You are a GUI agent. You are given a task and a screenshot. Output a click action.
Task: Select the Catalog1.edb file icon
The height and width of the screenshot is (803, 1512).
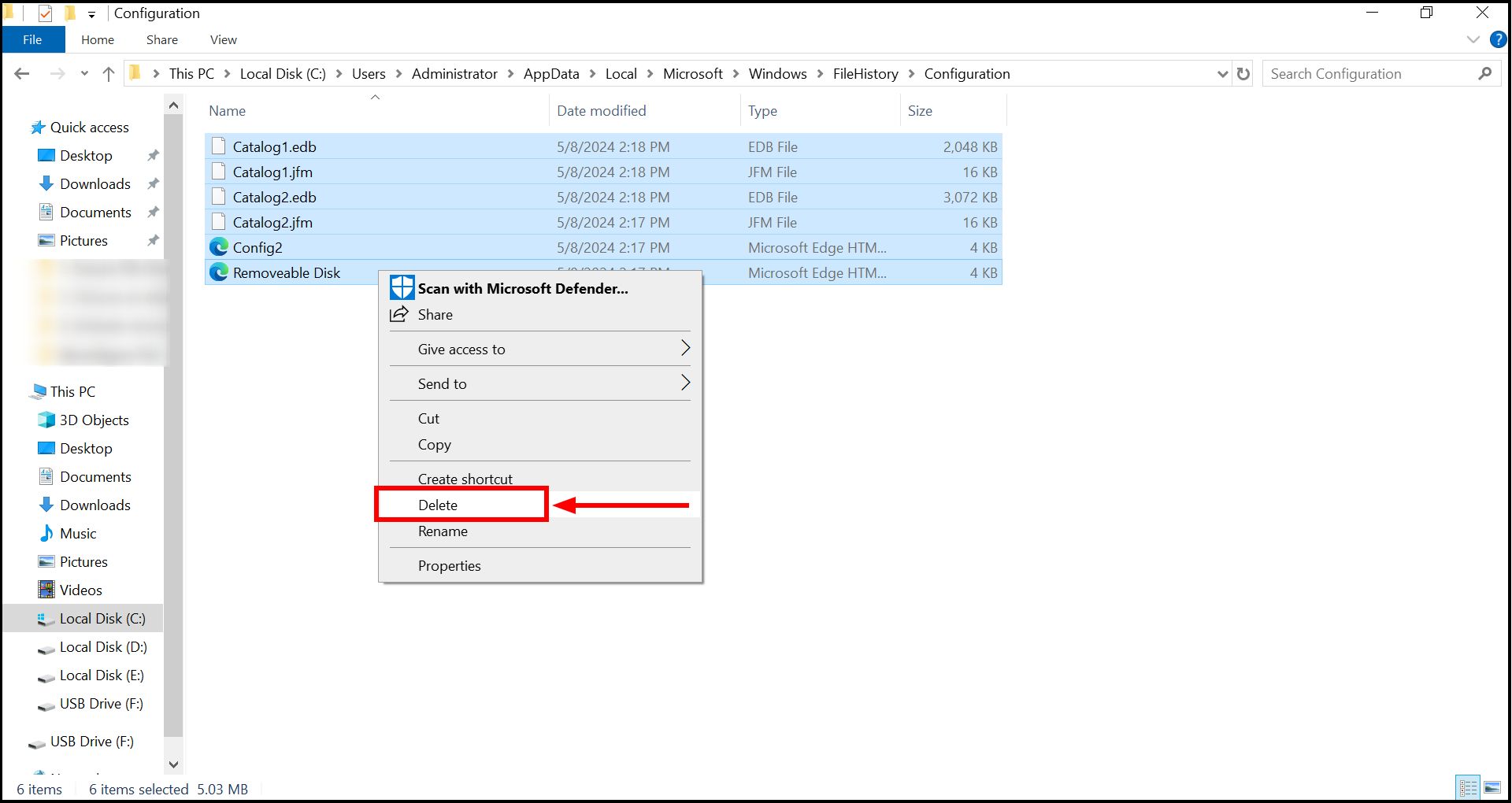point(219,146)
